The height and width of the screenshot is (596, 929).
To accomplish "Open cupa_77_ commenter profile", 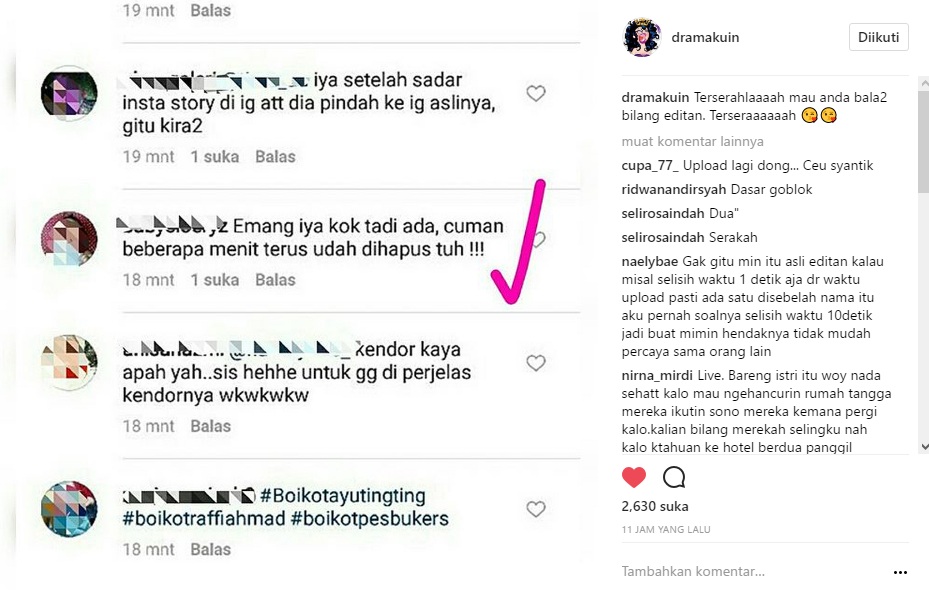I will pos(650,166).
